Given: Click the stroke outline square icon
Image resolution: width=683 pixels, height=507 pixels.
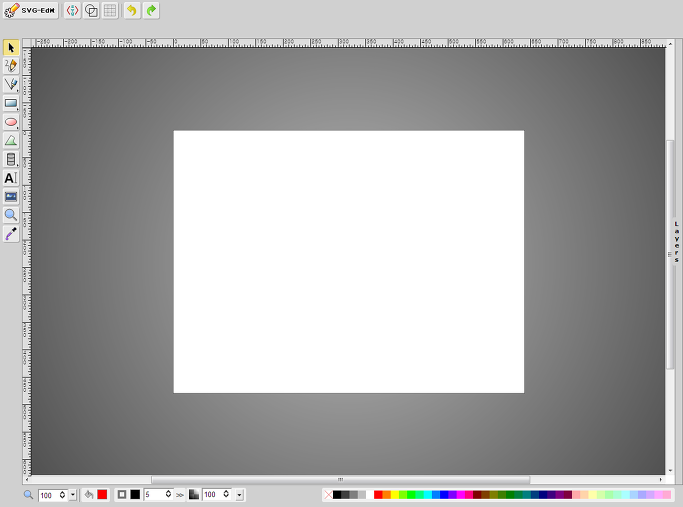Looking at the screenshot, I should point(122,495).
